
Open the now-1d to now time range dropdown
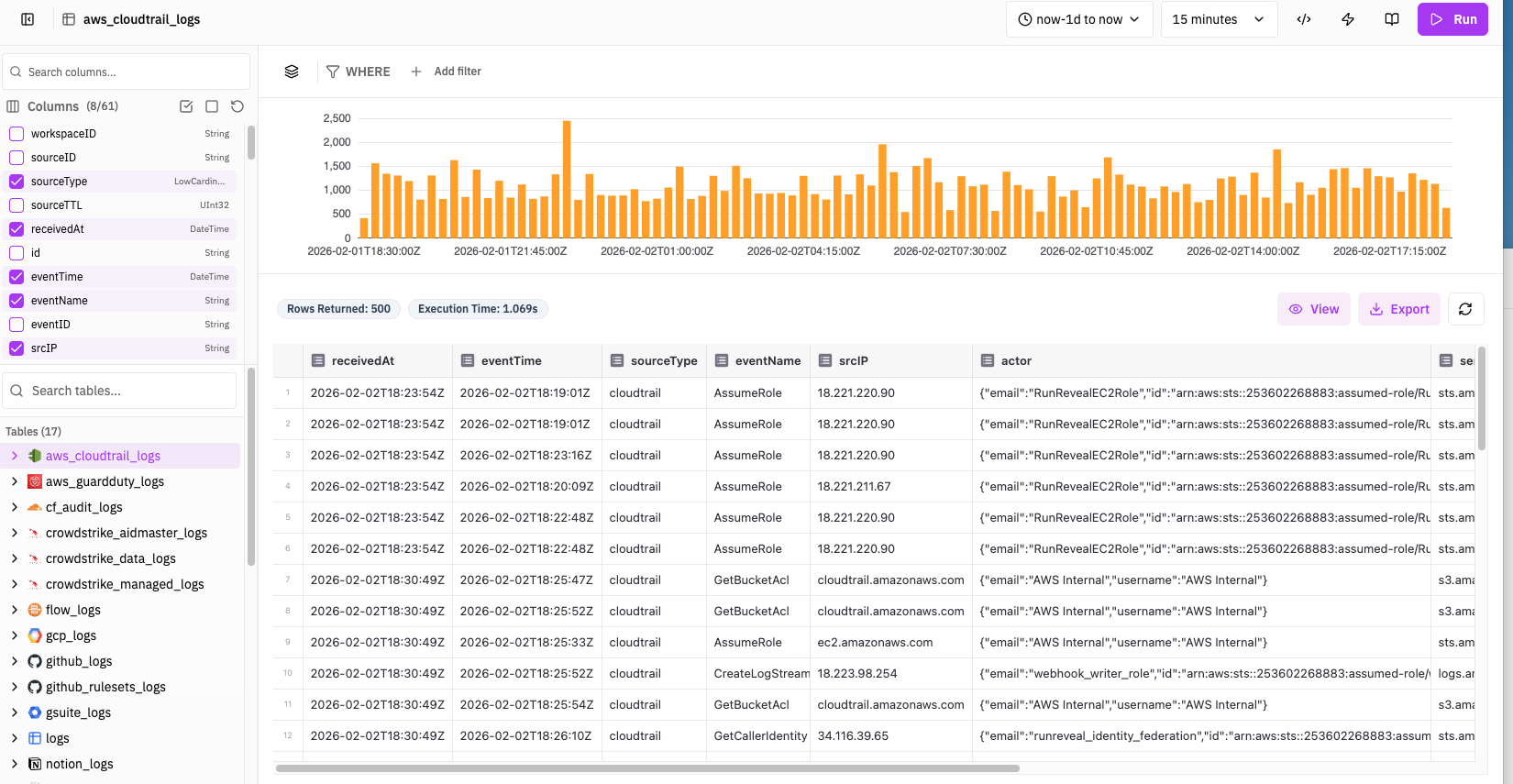pos(1078,19)
